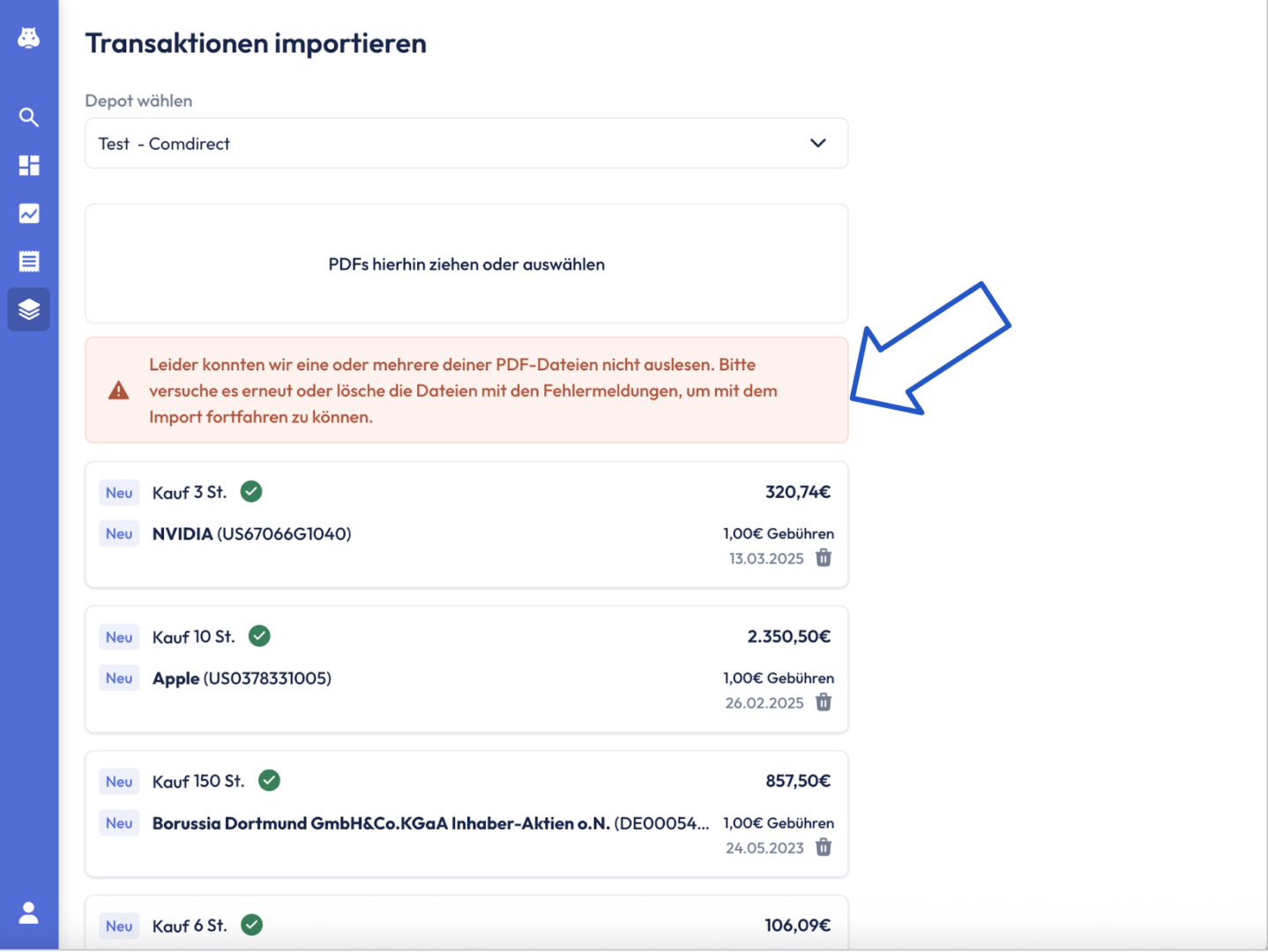Screen dimensions: 1268x952
Task: Click the Apple stock name
Action: (x=176, y=679)
